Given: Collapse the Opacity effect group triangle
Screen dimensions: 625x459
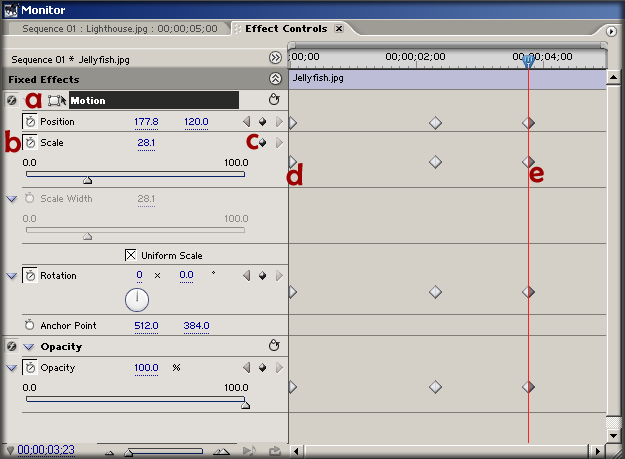Looking at the screenshot, I should coord(28,347).
